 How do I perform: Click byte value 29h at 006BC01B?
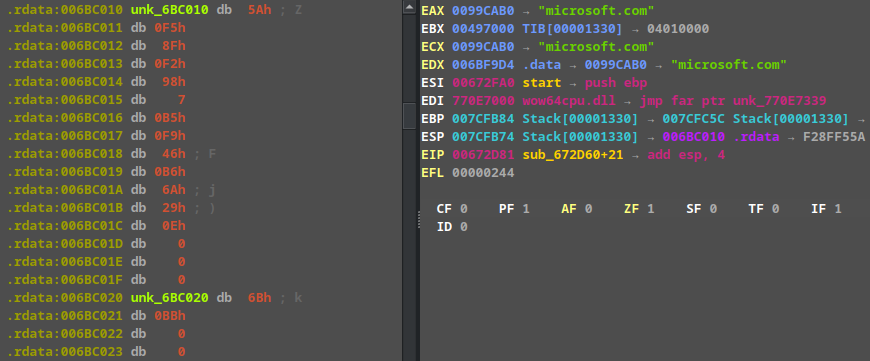coord(174,208)
